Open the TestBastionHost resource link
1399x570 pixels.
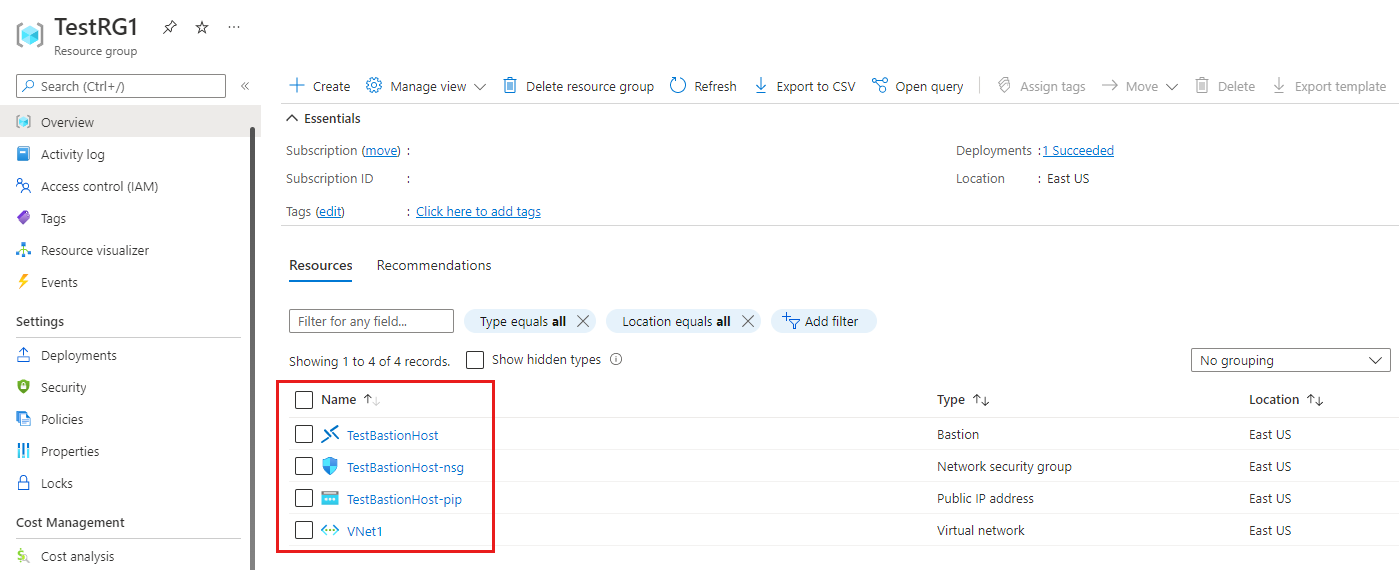[x=392, y=435]
